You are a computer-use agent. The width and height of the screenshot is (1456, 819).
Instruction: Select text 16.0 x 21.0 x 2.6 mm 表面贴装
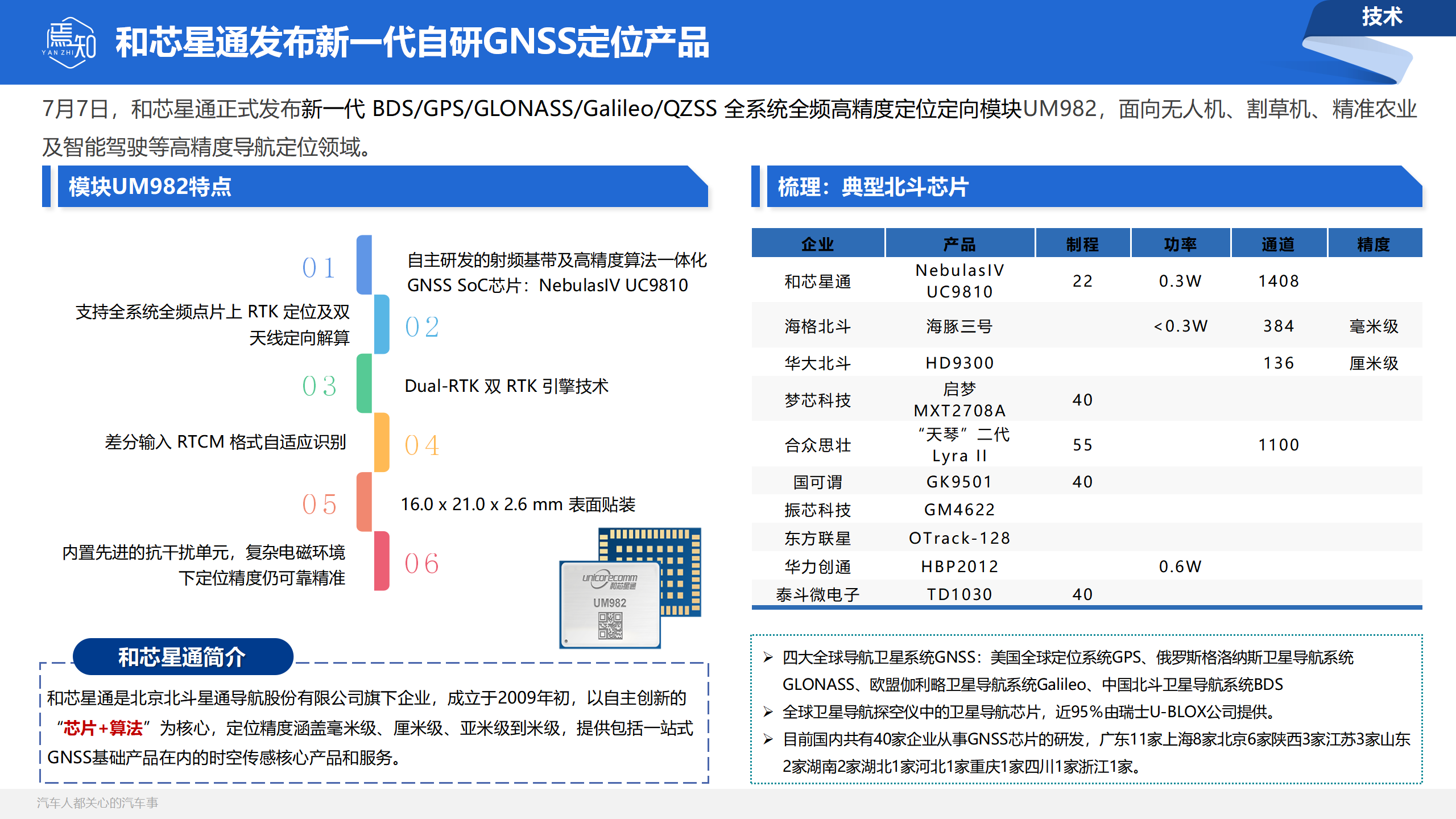518,504
